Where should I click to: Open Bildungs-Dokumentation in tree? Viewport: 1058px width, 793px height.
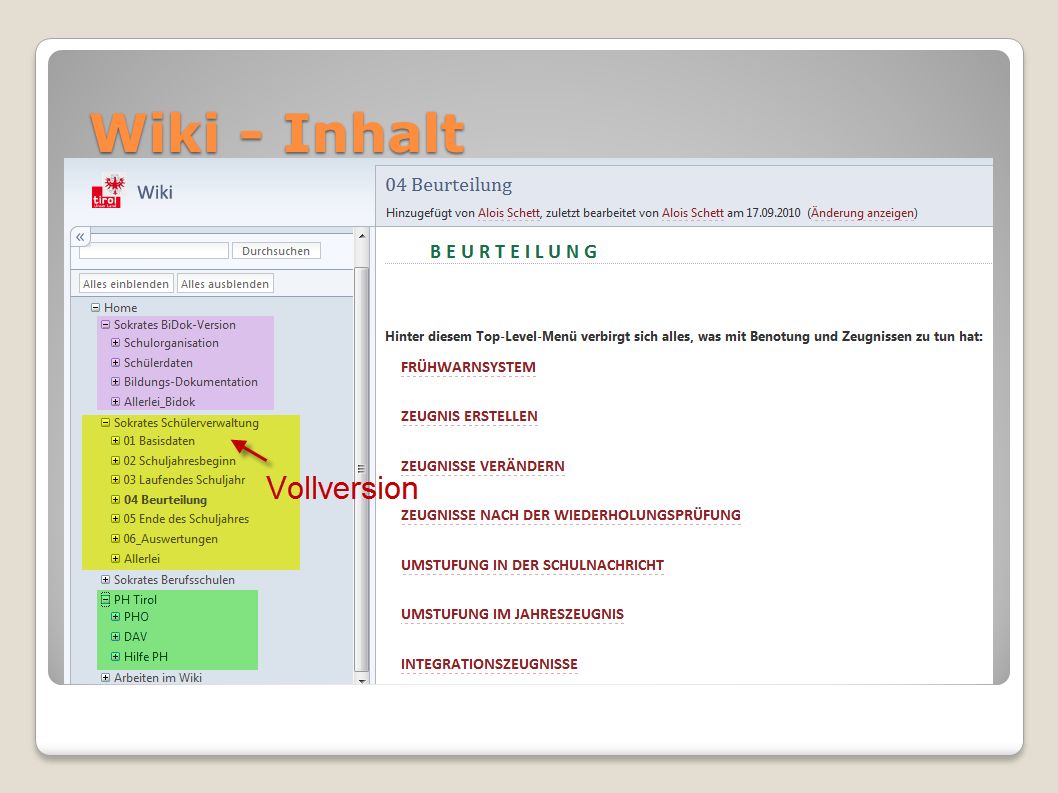tap(191, 382)
